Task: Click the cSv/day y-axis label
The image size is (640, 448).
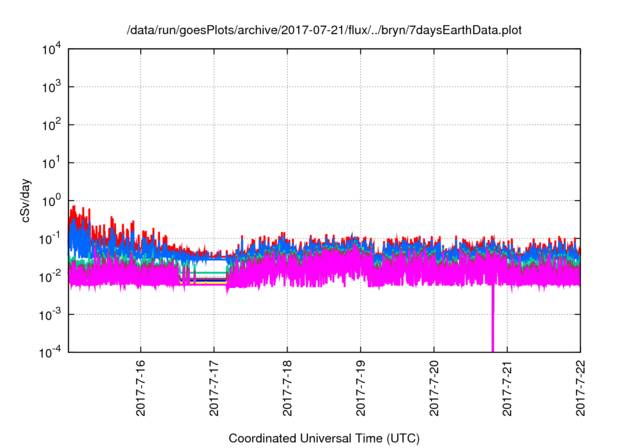Action: (26, 200)
